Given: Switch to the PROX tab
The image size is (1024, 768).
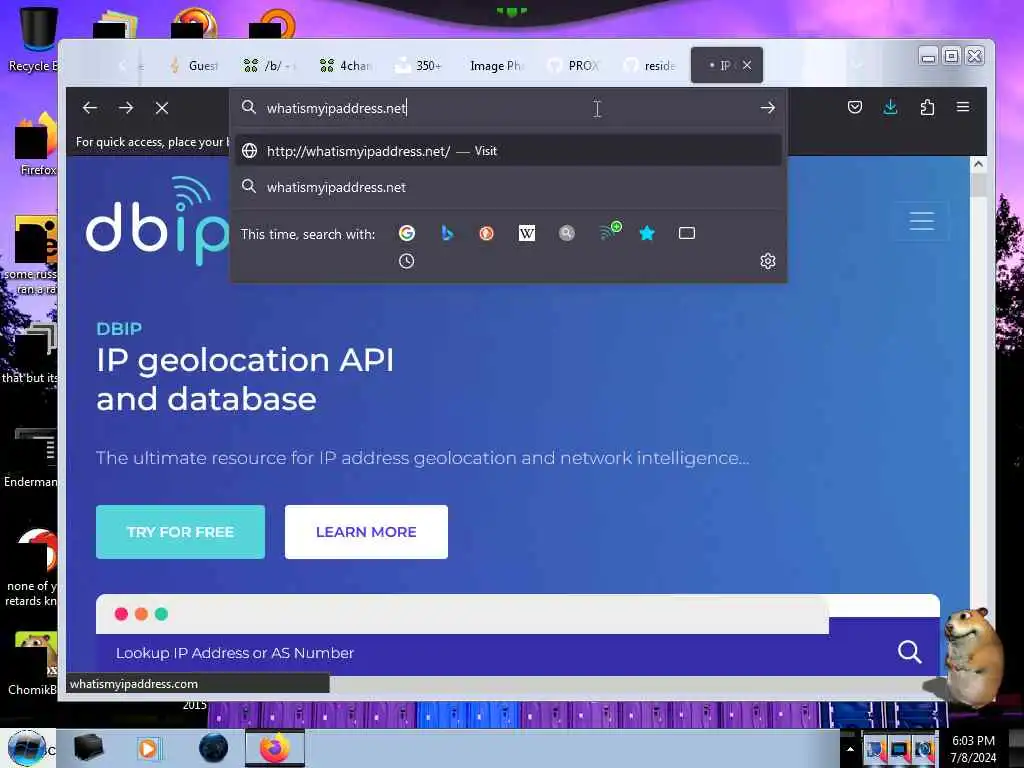Looking at the screenshot, I should point(573,65).
